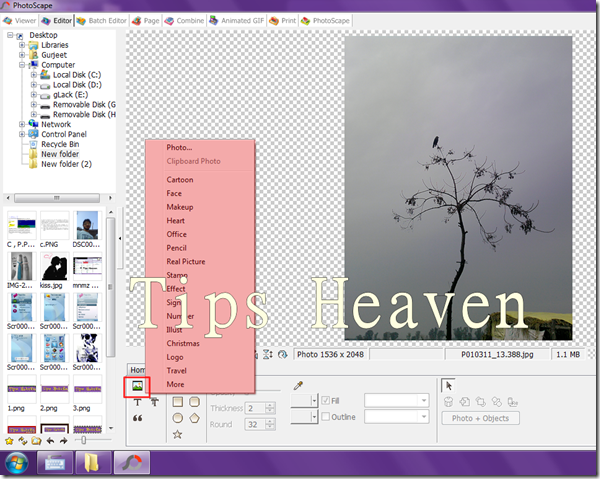This screenshot has width=600, height=479.
Task: Select the New folder (2) tree item
Action: pos(67,164)
